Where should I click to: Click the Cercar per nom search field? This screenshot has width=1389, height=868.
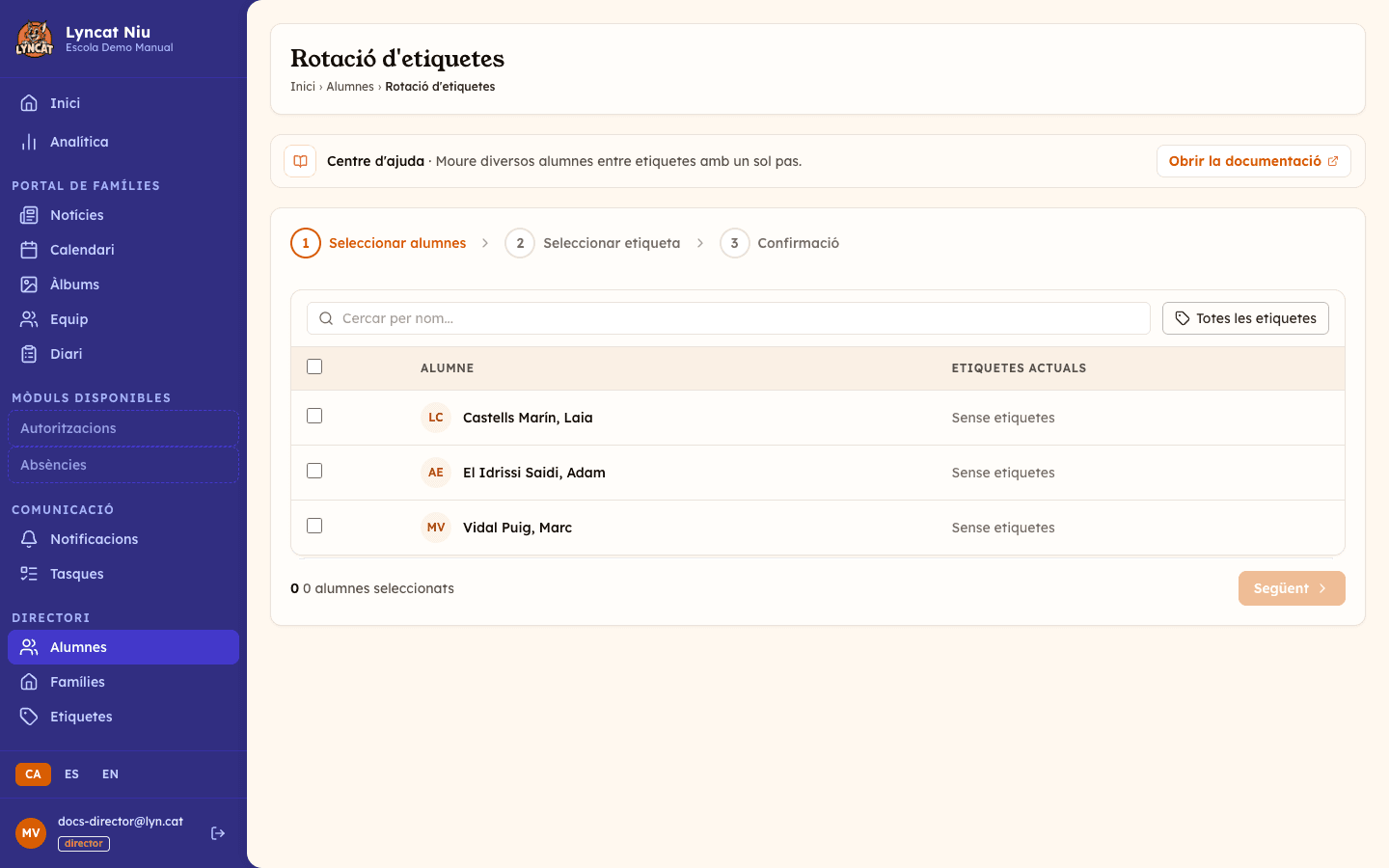pyautogui.click(x=728, y=318)
